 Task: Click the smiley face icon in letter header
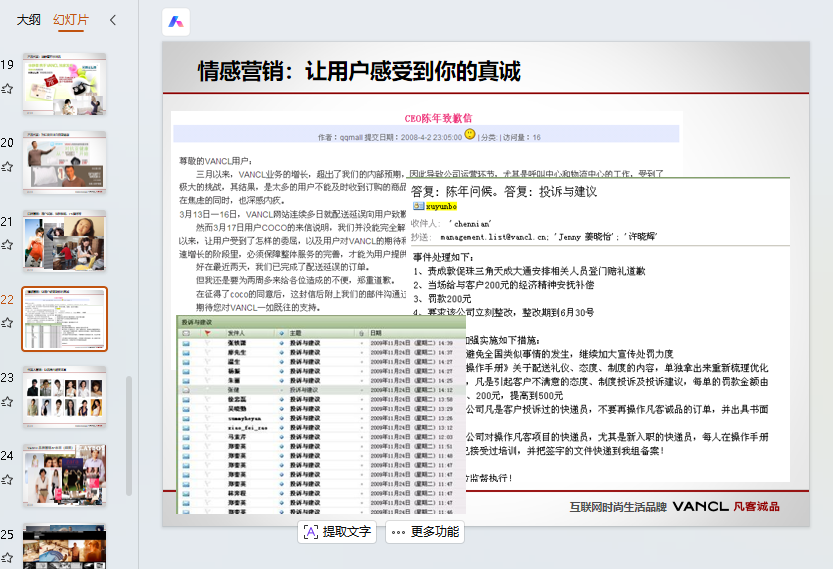click(470, 134)
